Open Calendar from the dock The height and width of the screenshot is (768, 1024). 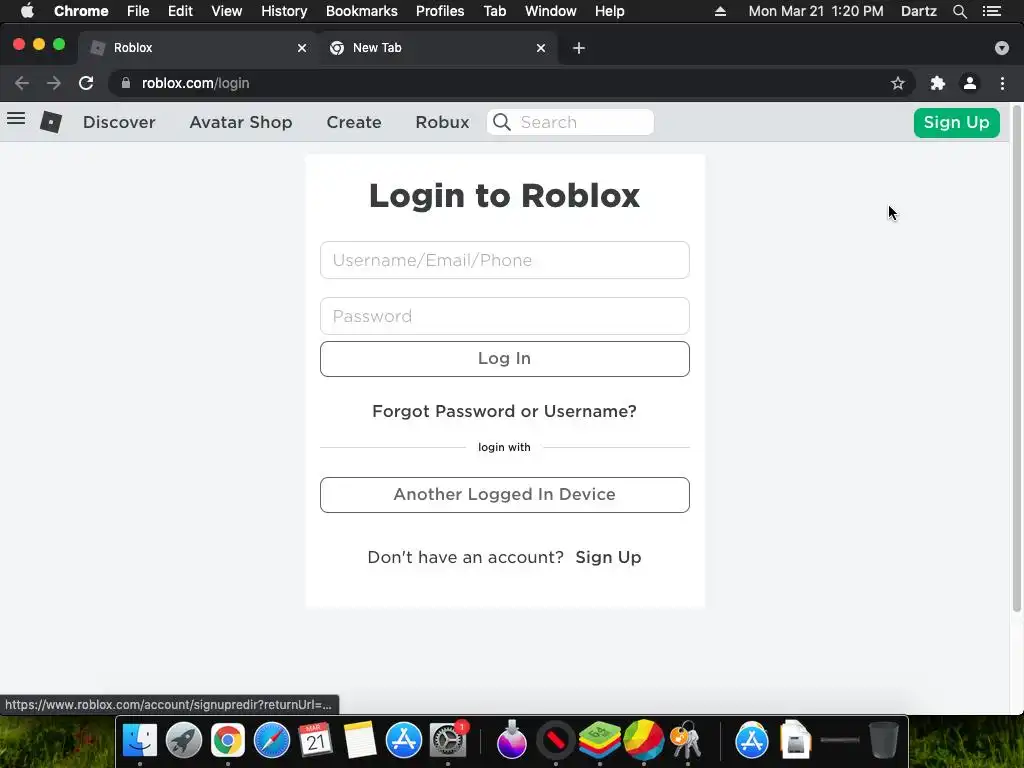(315, 740)
